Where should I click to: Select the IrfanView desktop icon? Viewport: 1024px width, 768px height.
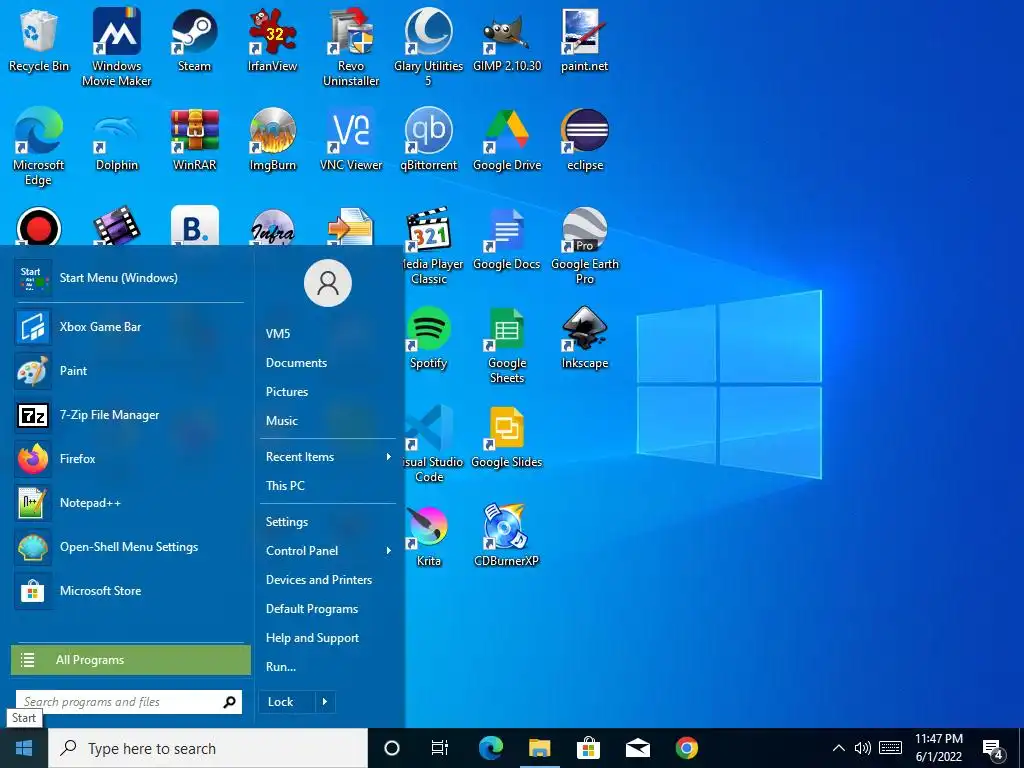pos(272,40)
